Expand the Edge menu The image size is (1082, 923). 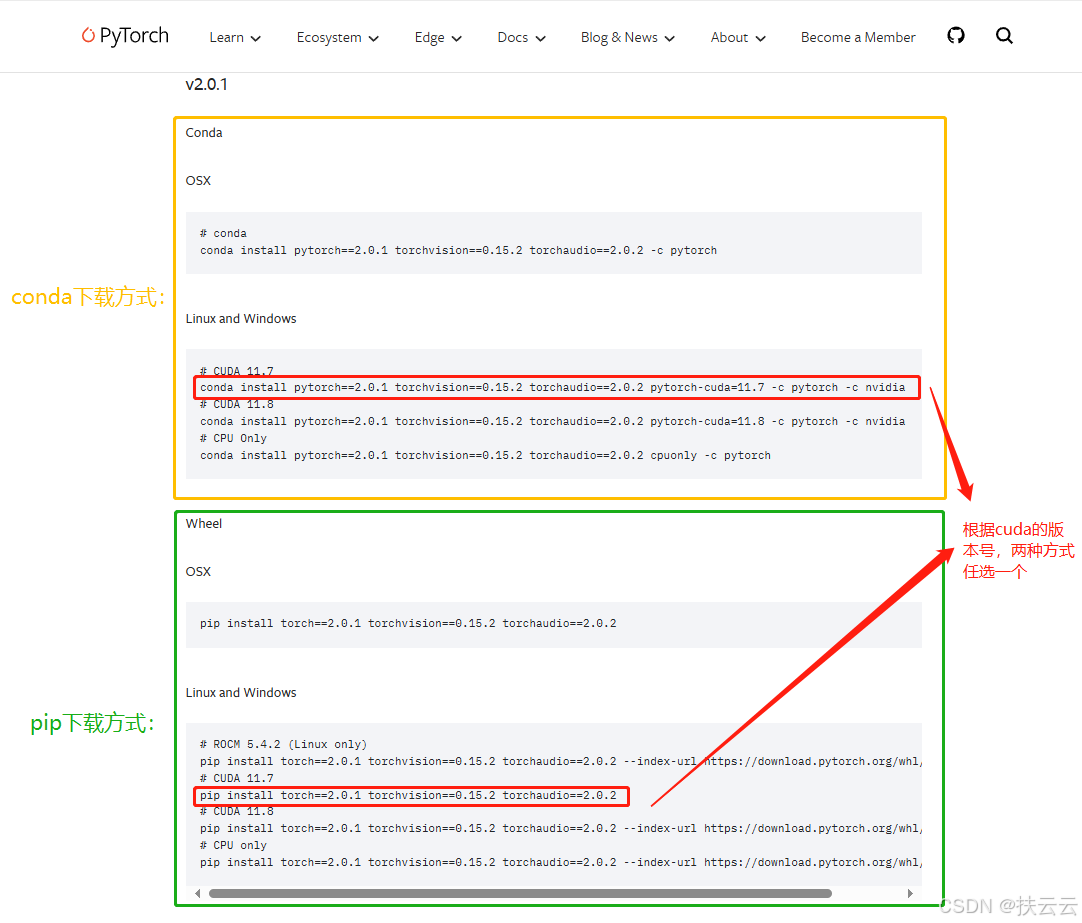tap(437, 37)
